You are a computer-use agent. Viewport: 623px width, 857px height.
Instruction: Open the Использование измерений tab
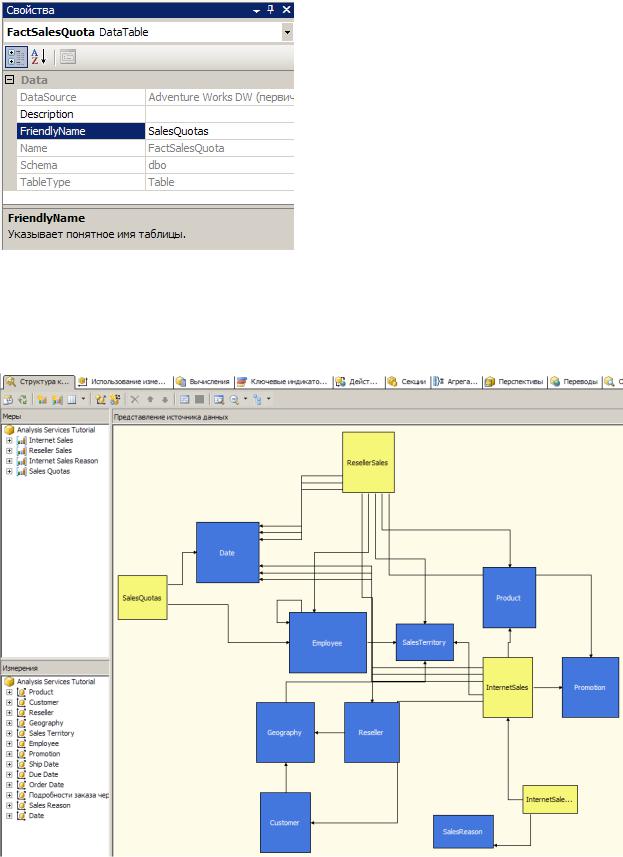[x=123, y=381]
